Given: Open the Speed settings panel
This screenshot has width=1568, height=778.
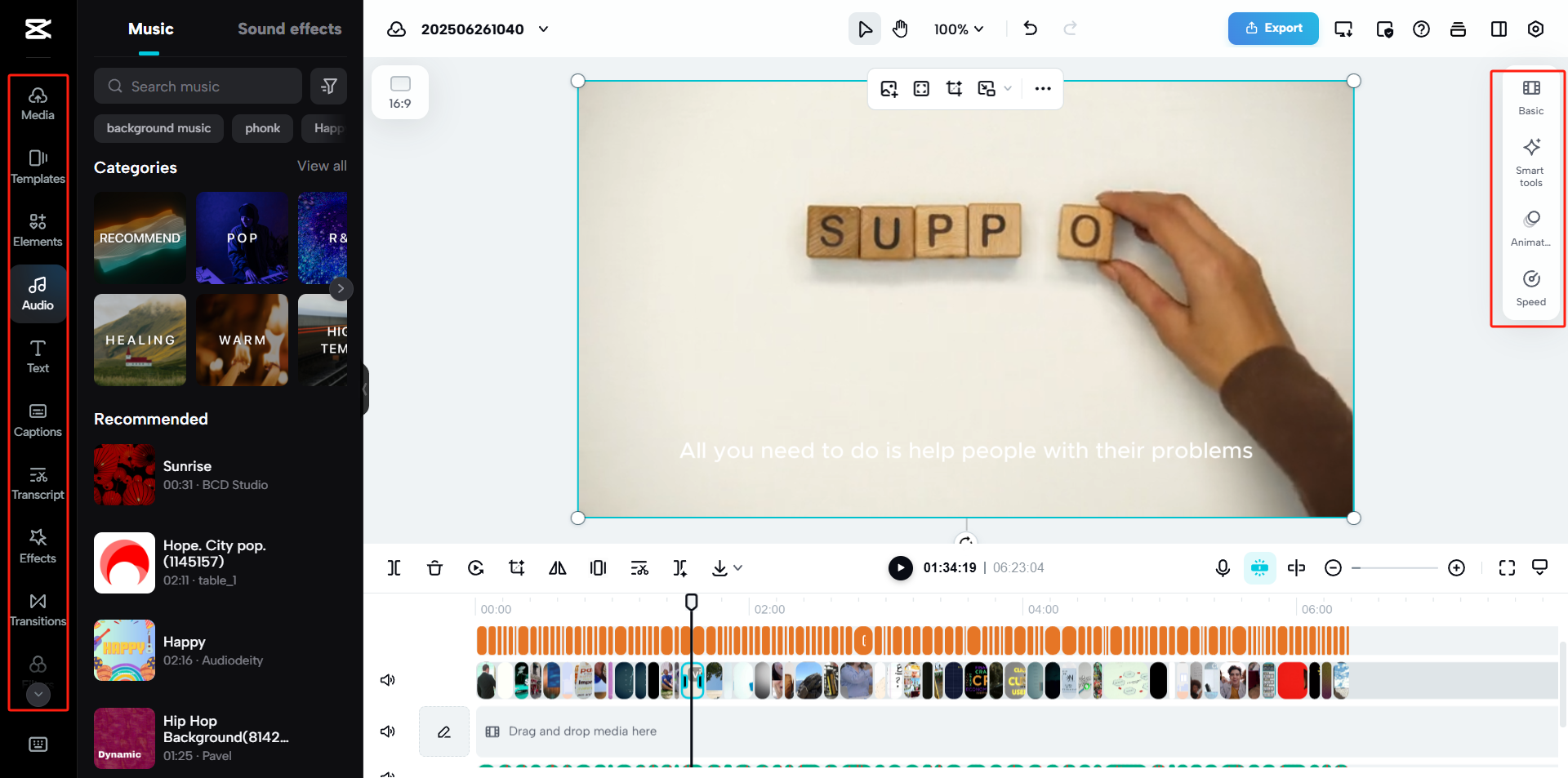Looking at the screenshot, I should click(x=1530, y=288).
